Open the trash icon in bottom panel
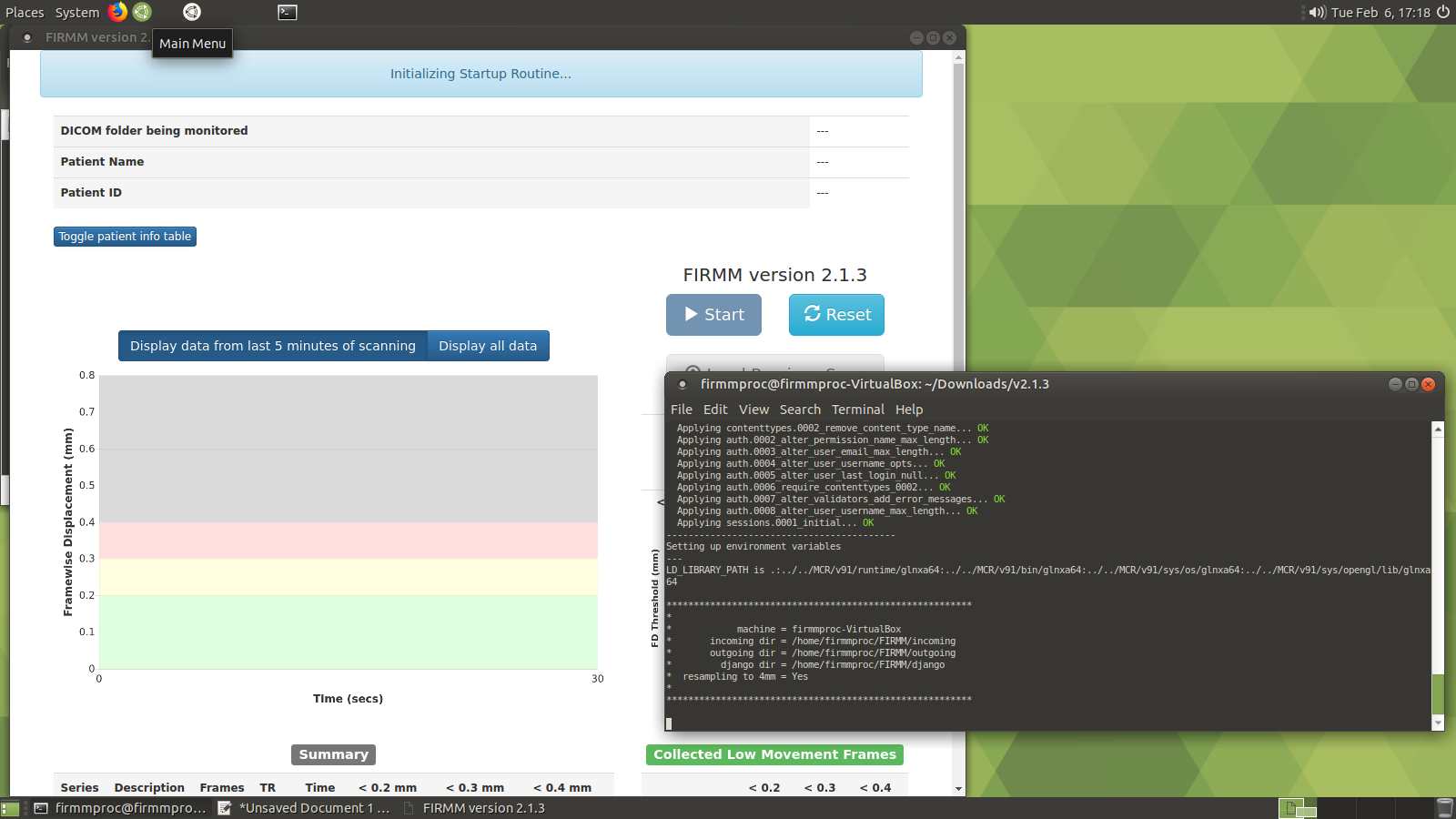This screenshot has height=819, width=1456. (1444, 807)
